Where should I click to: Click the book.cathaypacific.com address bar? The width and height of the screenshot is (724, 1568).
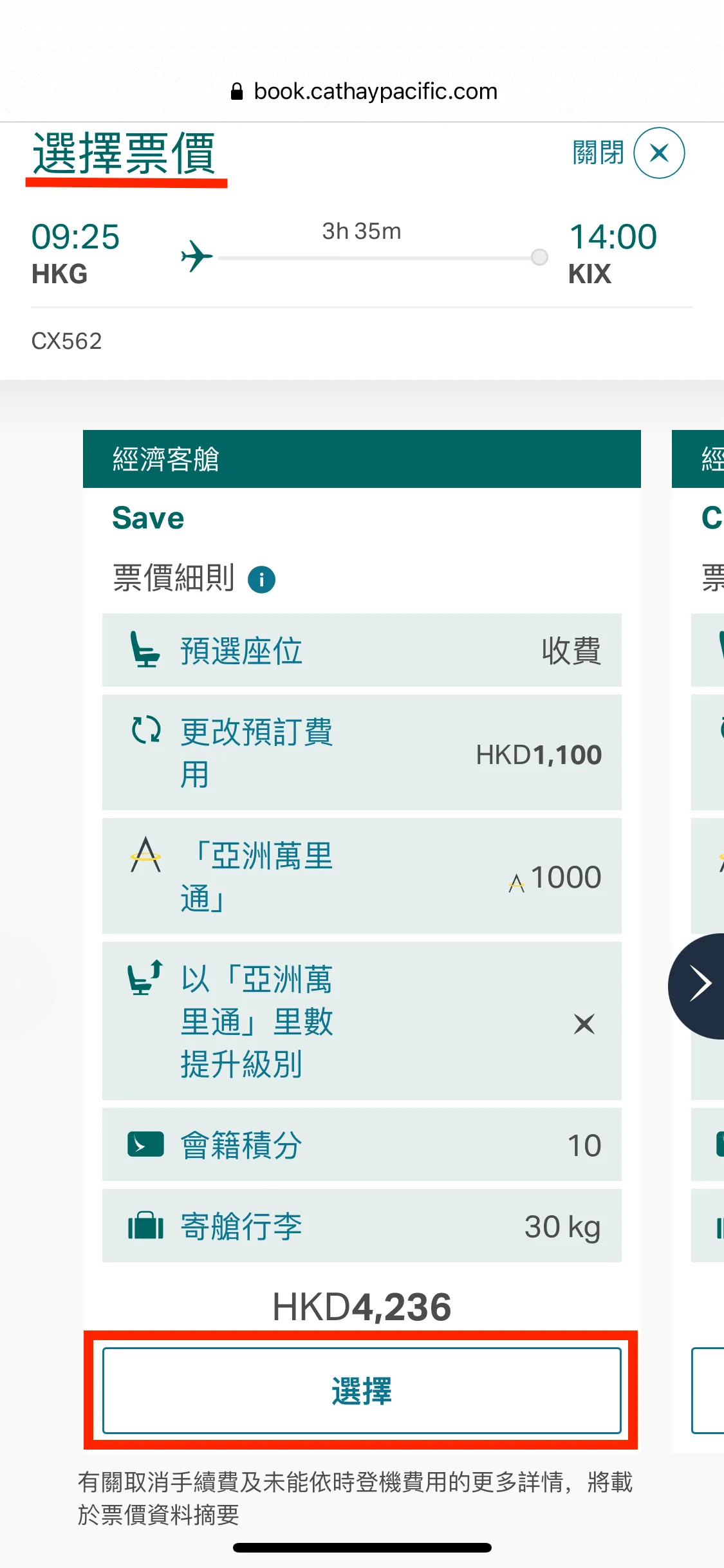pos(364,91)
